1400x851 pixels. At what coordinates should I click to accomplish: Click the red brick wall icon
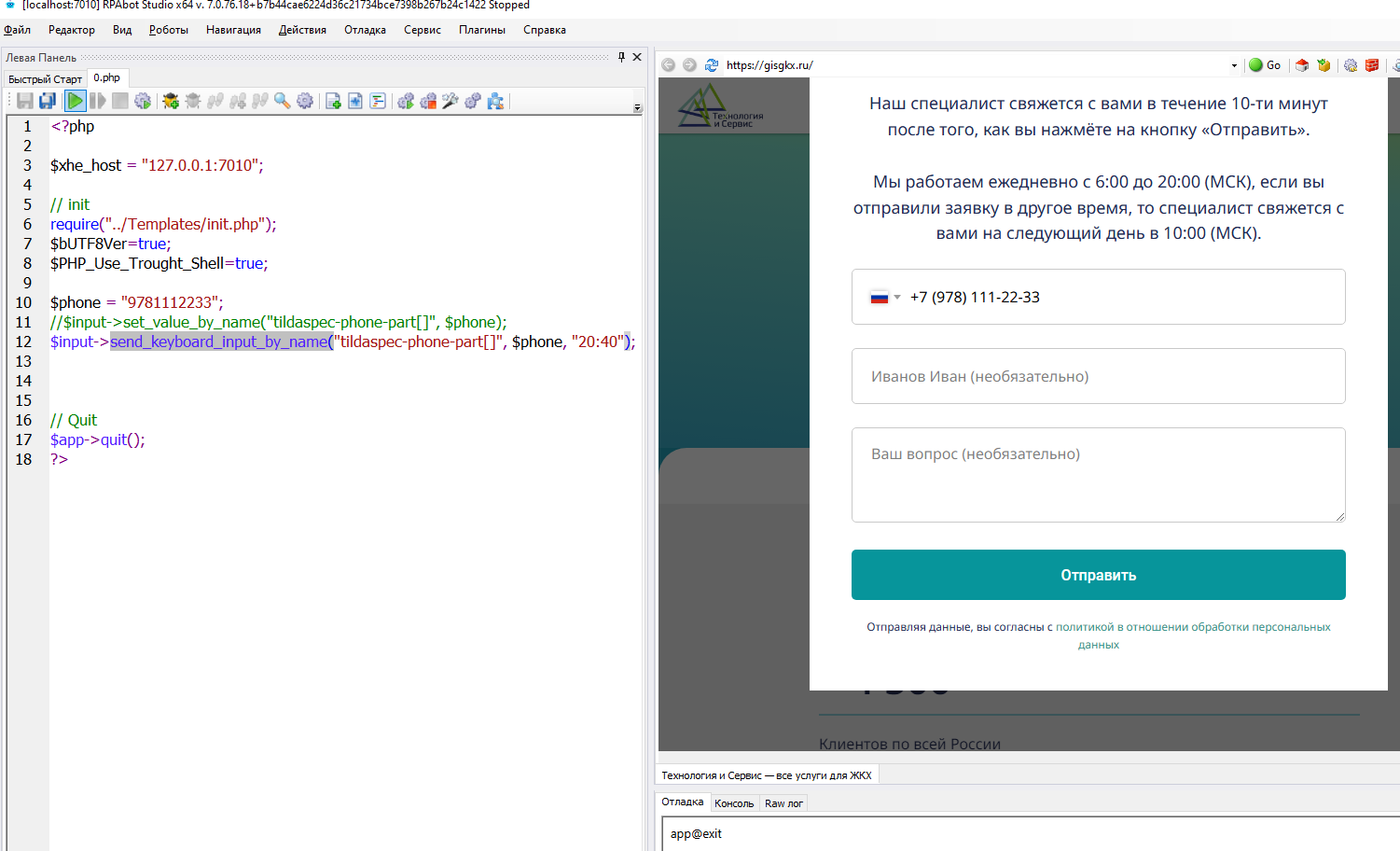[x=1372, y=65]
